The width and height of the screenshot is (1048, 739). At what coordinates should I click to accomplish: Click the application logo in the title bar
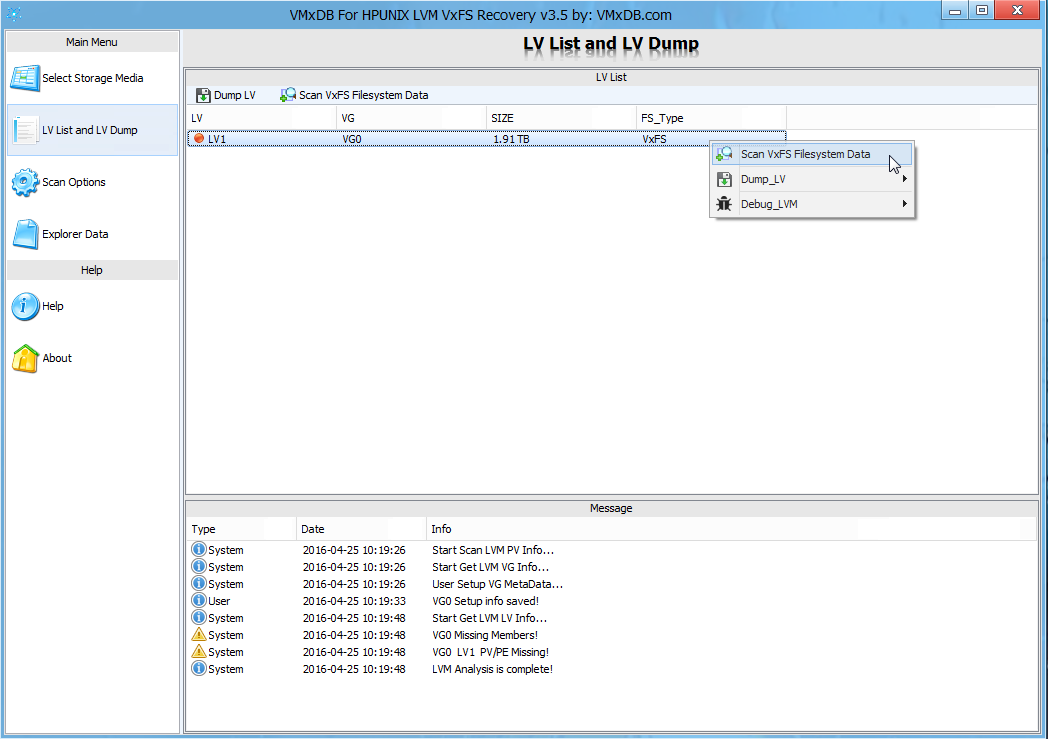14,13
